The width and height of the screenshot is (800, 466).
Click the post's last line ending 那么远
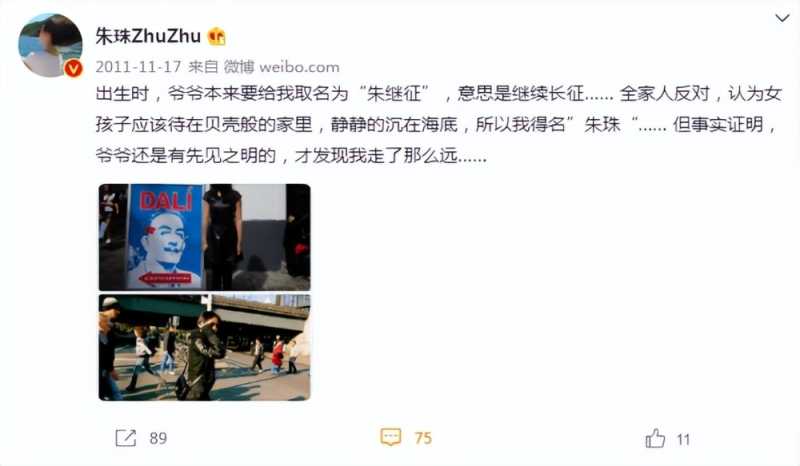tap(291, 156)
